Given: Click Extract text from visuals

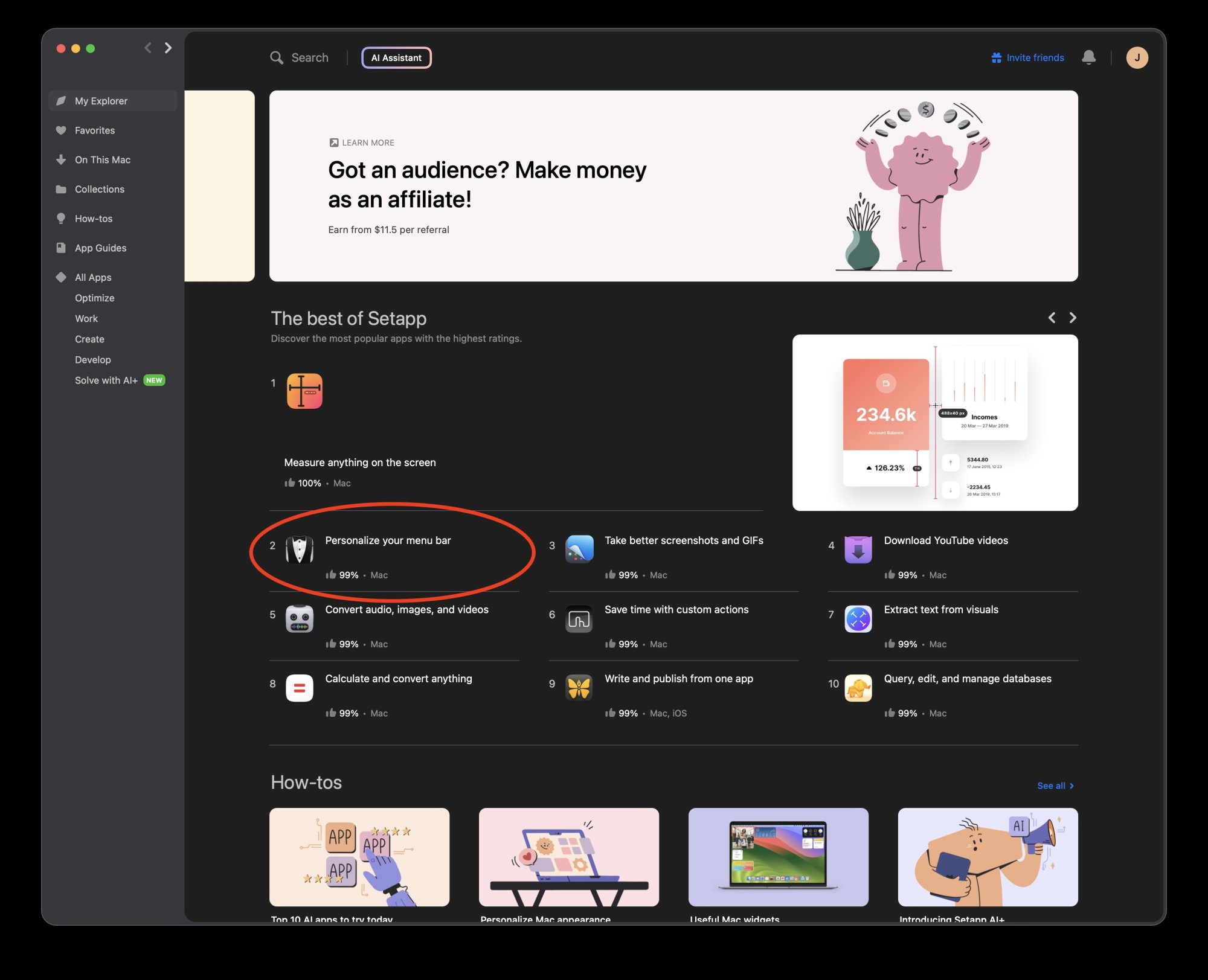Looking at the screenshot, I should pos(941,610).
